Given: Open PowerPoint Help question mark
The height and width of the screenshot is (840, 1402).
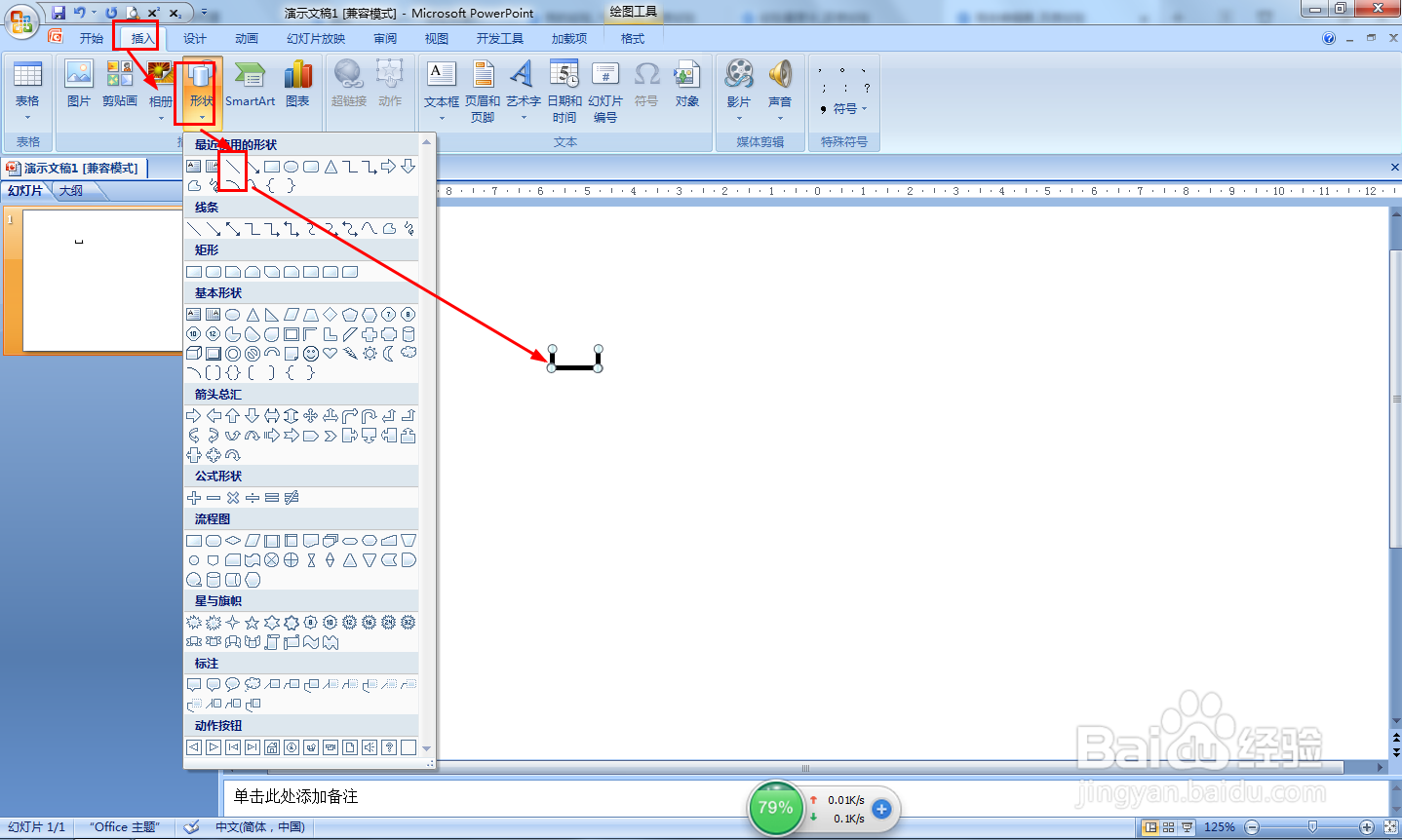Looking at the screenshot, I should [x=1329, y=38].
